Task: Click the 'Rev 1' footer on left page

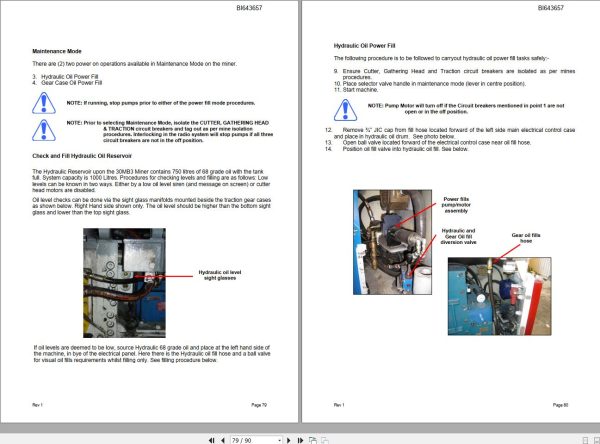Action: (37, 405)
